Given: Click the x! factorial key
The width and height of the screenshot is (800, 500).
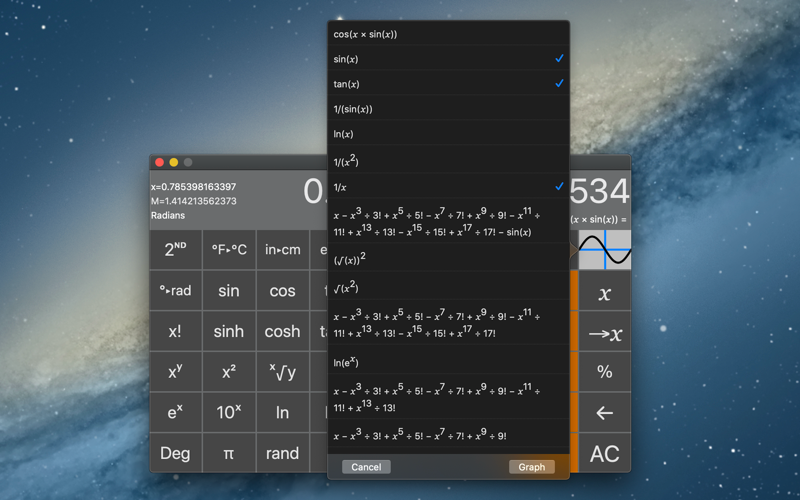Looking at the screenshot, I should click(176, 331).
